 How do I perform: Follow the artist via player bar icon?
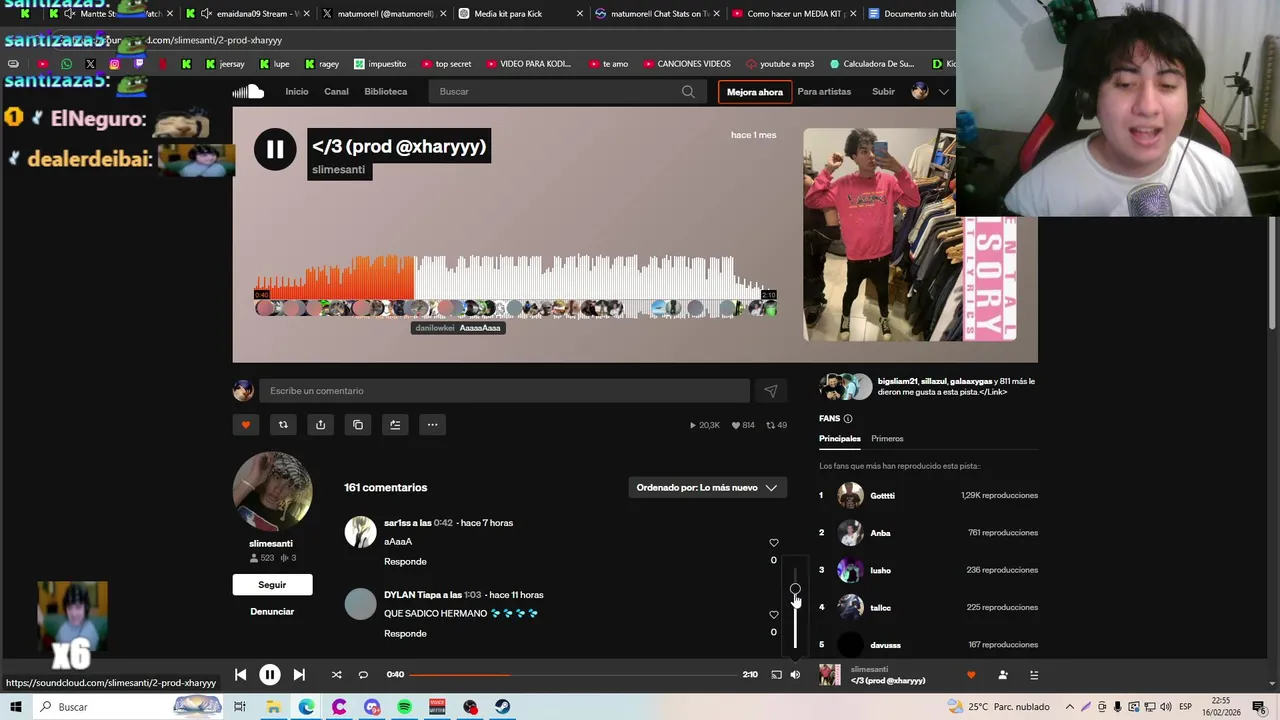(x=1003, y=675)
